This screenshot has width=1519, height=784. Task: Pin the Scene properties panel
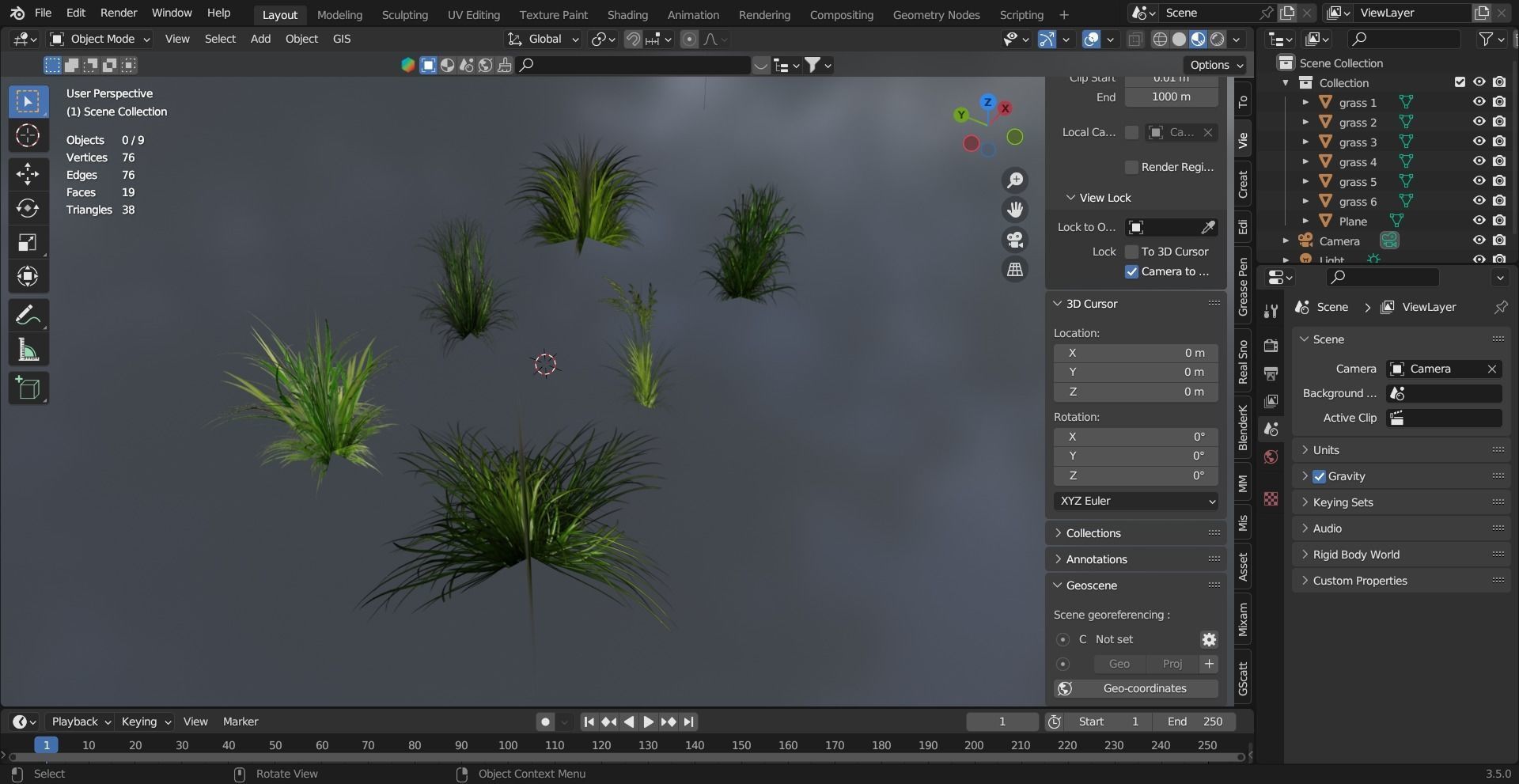1500,307
